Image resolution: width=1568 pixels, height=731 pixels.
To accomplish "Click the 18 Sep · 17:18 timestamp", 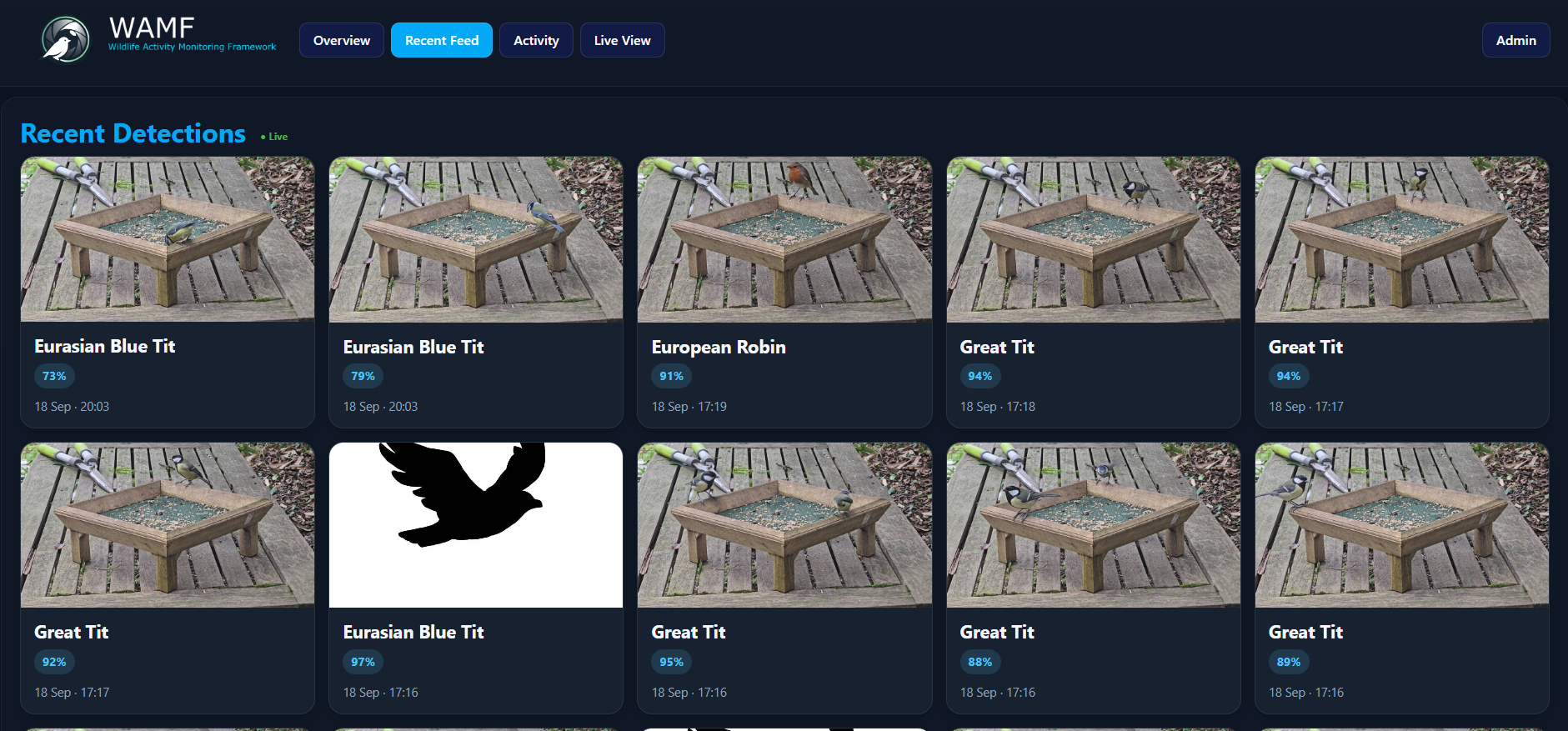I will (x=998, y=407).
